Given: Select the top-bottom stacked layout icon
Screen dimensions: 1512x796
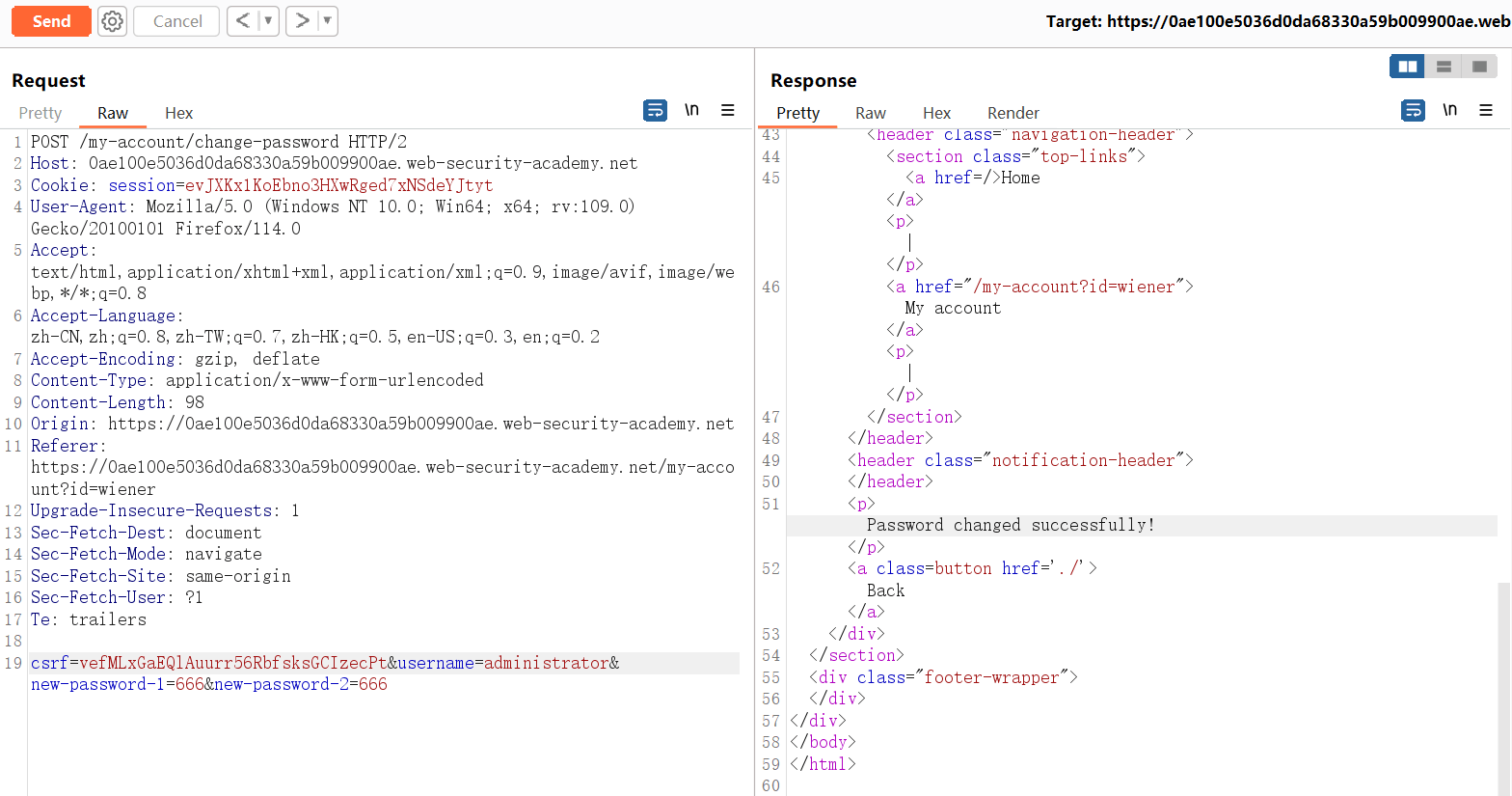Looking at the screenshot, I should pyautogui.click(x=1444, y=67).
